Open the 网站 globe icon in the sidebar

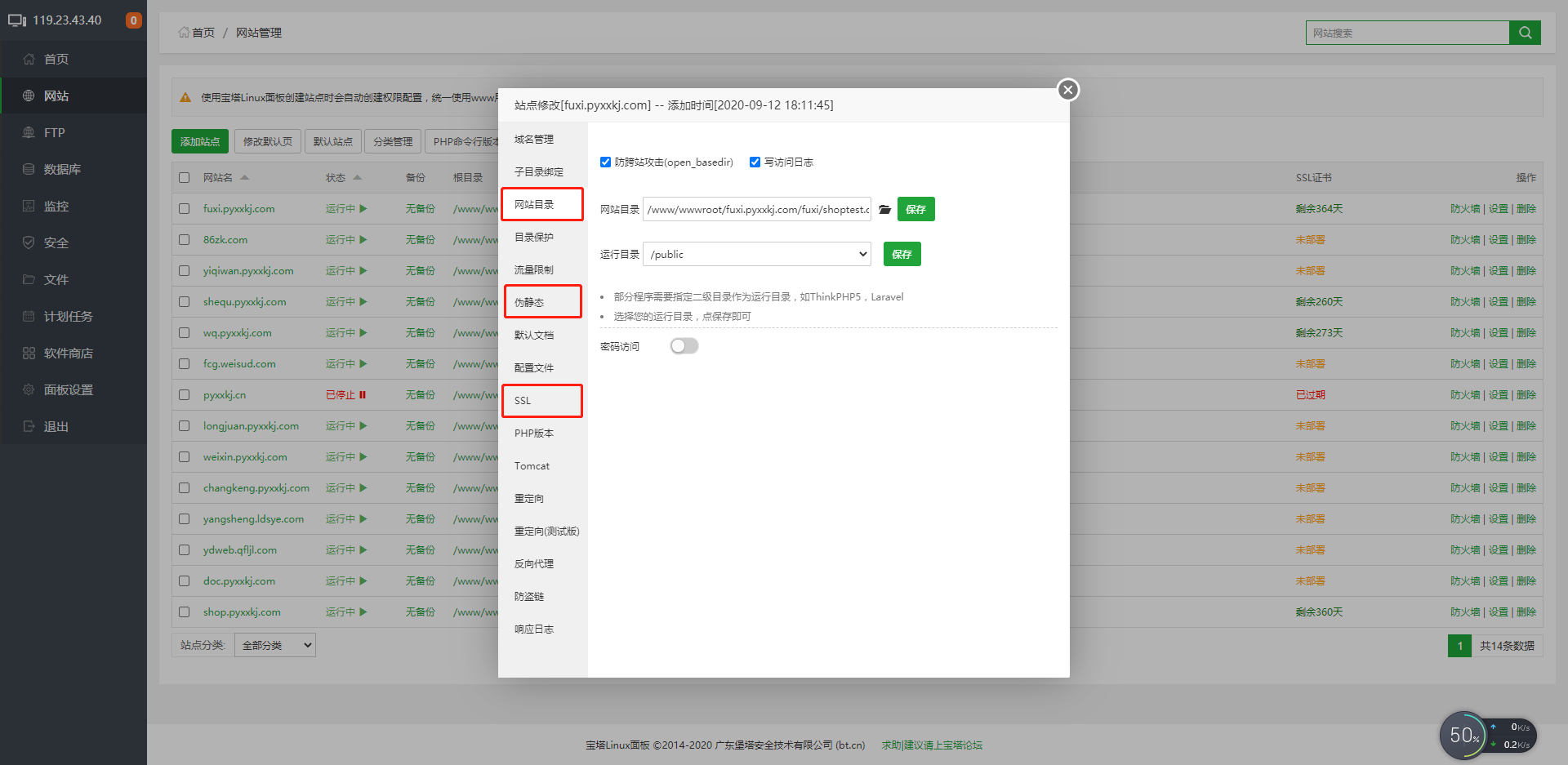[29, 96]
